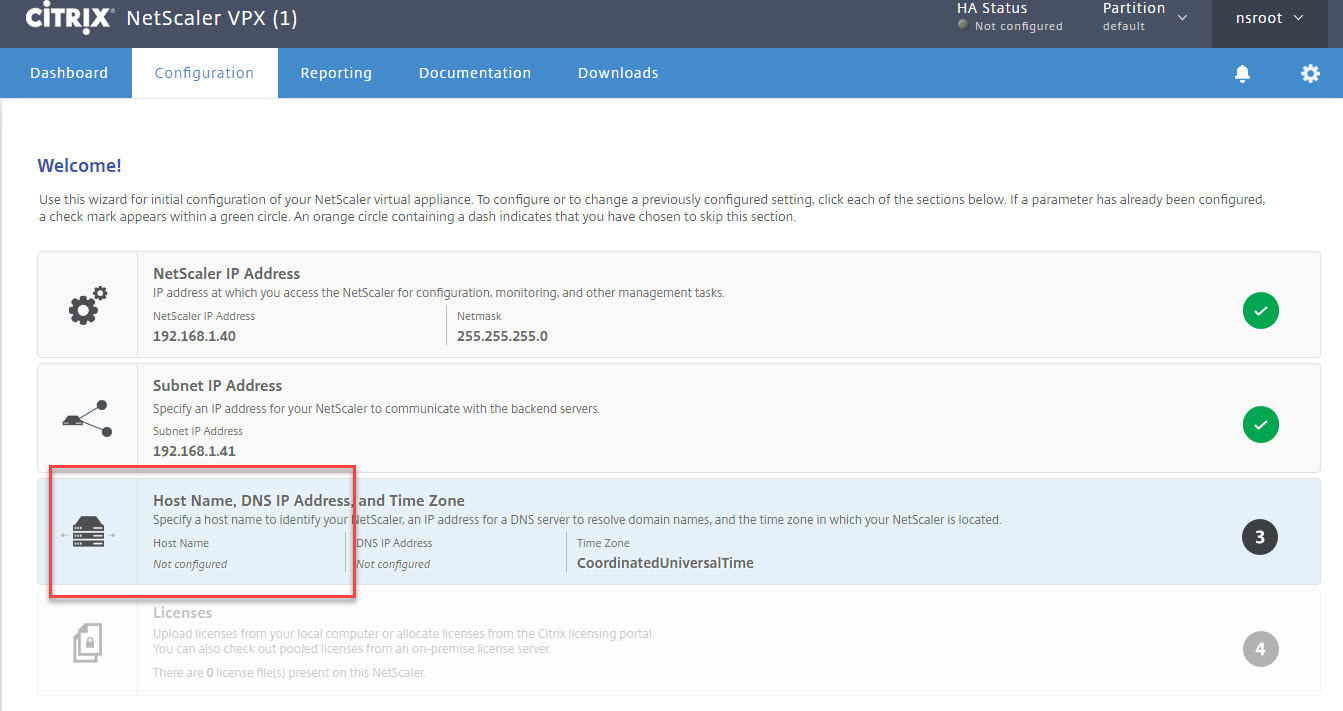The height and width of the screenshot is (711, 1343).
Task: Go to the Documentation tab
Action: point(475,73)
